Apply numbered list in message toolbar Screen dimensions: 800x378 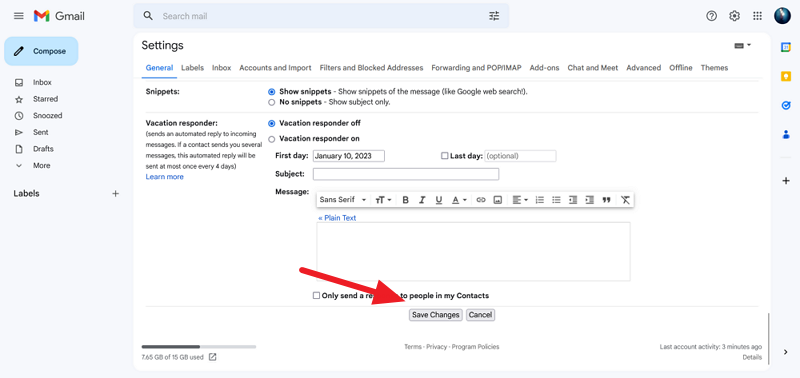pos(539,200)
